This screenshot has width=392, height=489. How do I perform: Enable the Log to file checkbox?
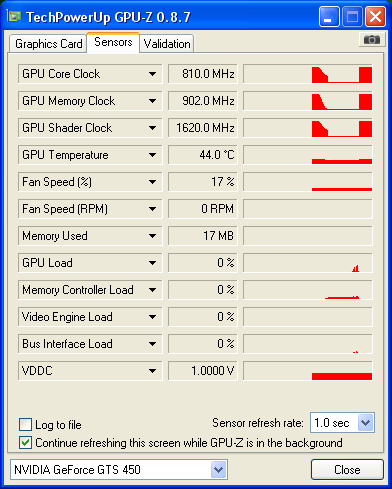(26, 425)
